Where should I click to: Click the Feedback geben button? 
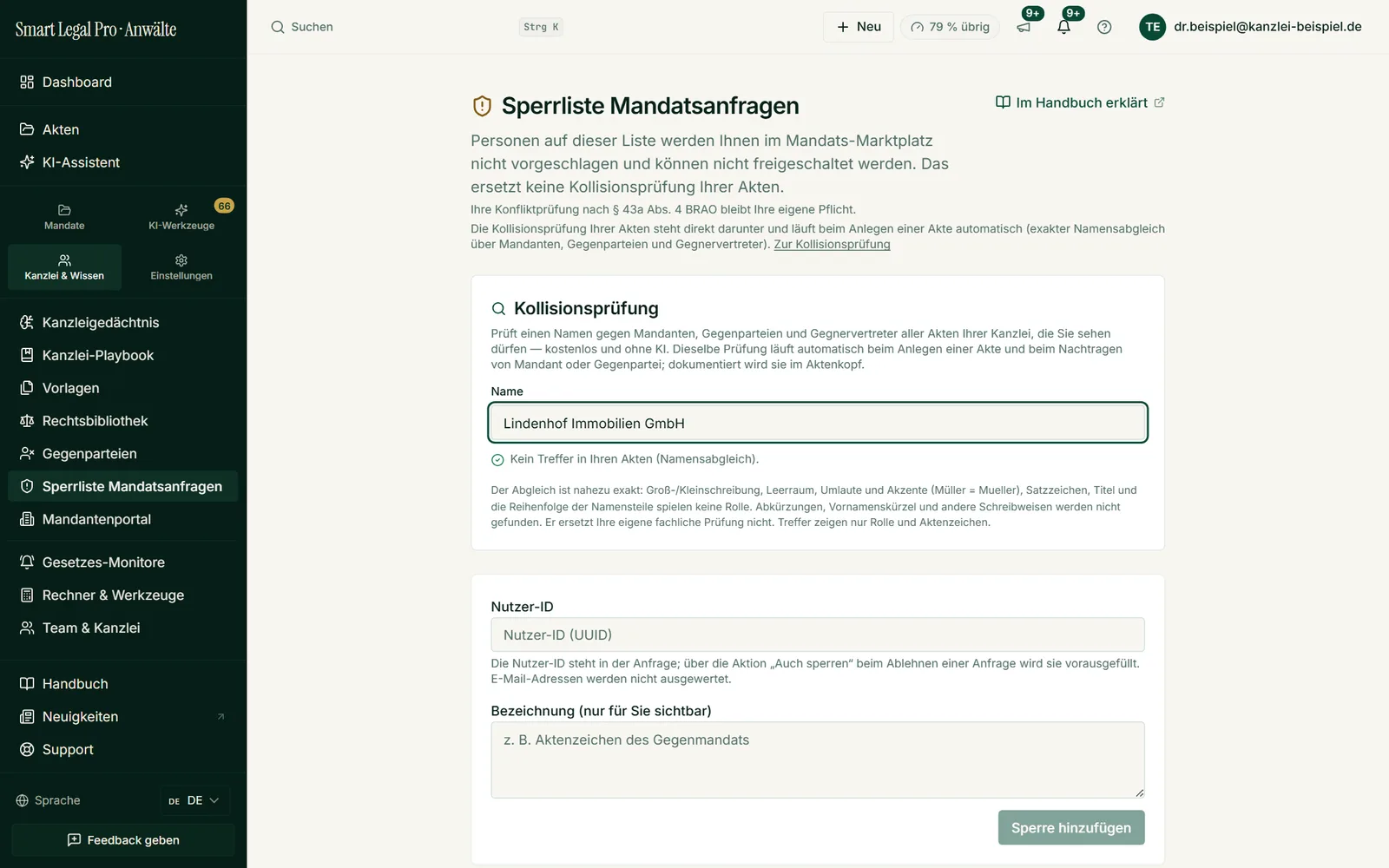123,840
